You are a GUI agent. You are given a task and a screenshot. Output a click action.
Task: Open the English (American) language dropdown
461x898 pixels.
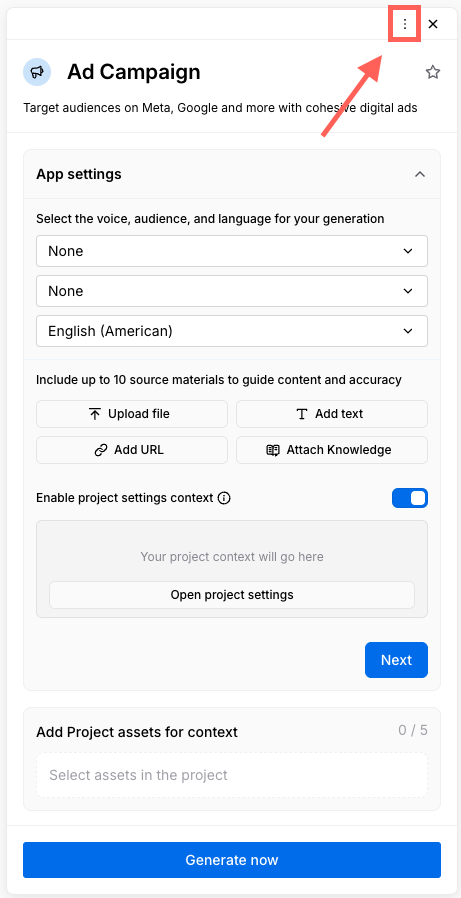pos(231,331)
